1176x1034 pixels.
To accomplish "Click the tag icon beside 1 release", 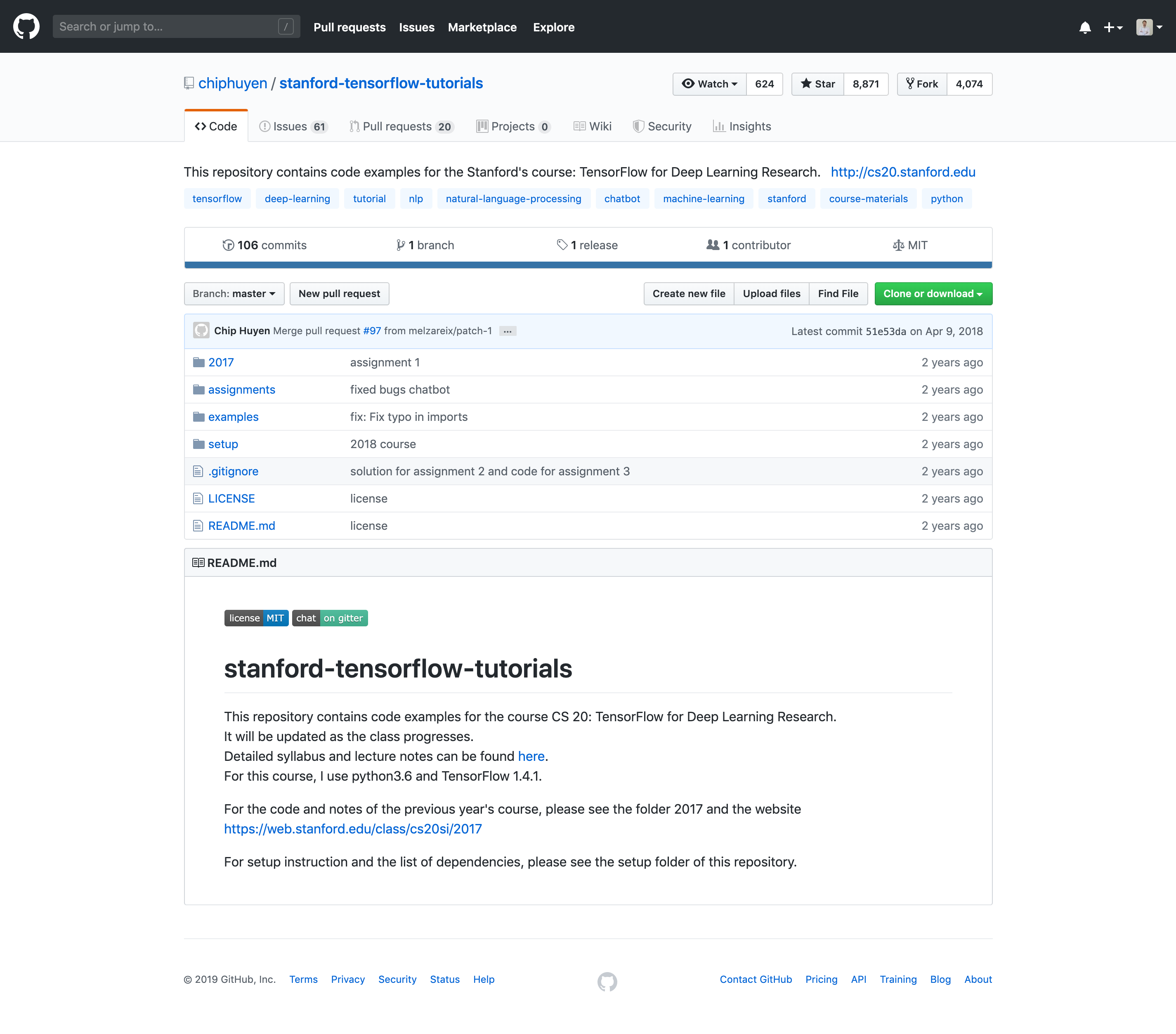I will coord(562,245).
